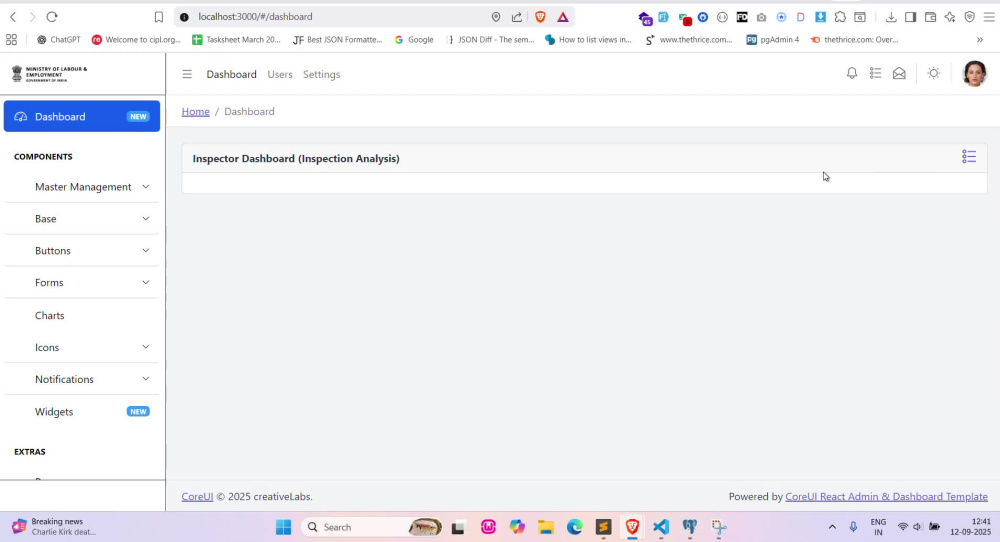Viewport: 1000px width, 542px height.
Task: Open the Brave Rewards triangle icon
Action: (x=562, y=17)
